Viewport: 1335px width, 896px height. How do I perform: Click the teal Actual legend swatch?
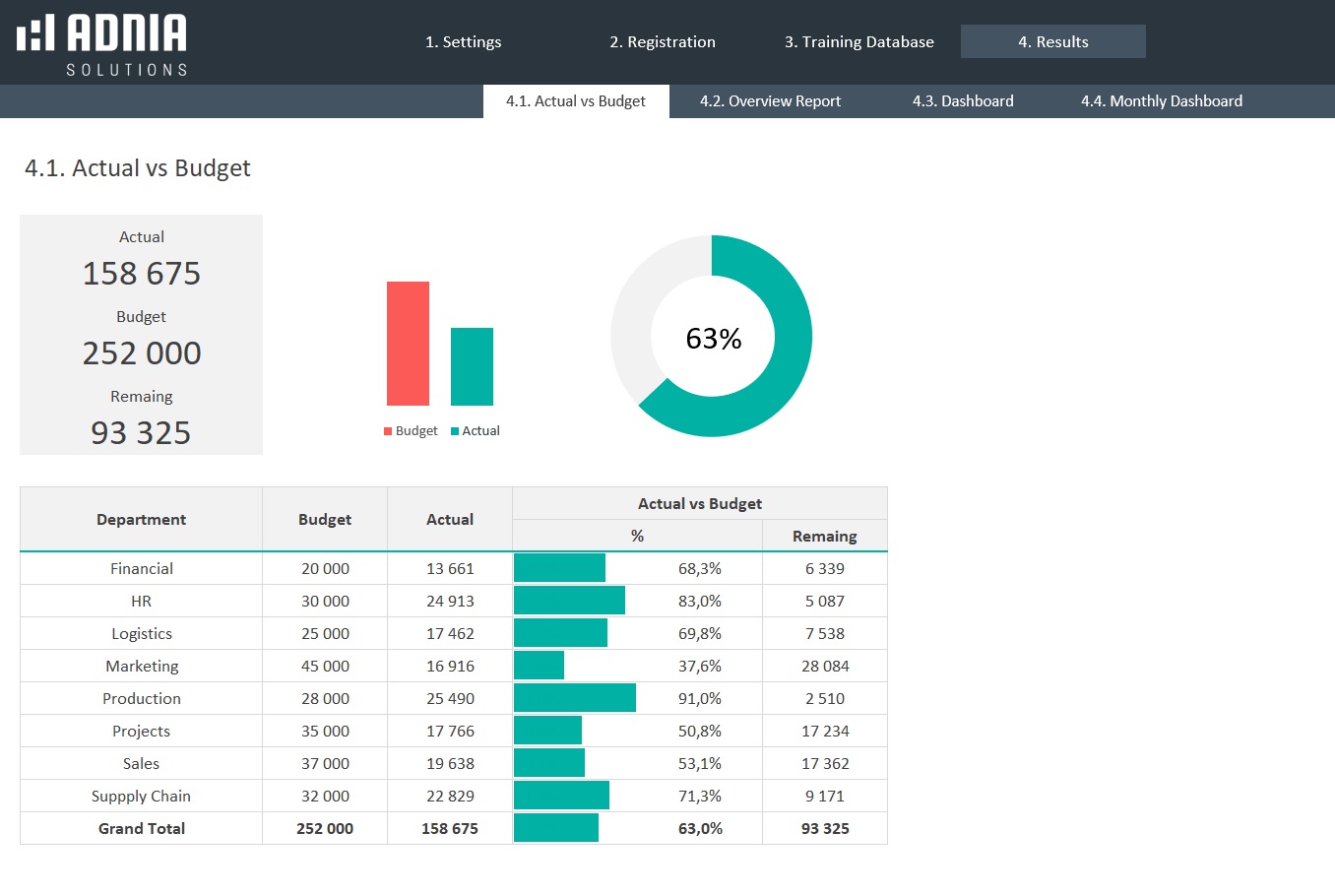tap(455, 431)
